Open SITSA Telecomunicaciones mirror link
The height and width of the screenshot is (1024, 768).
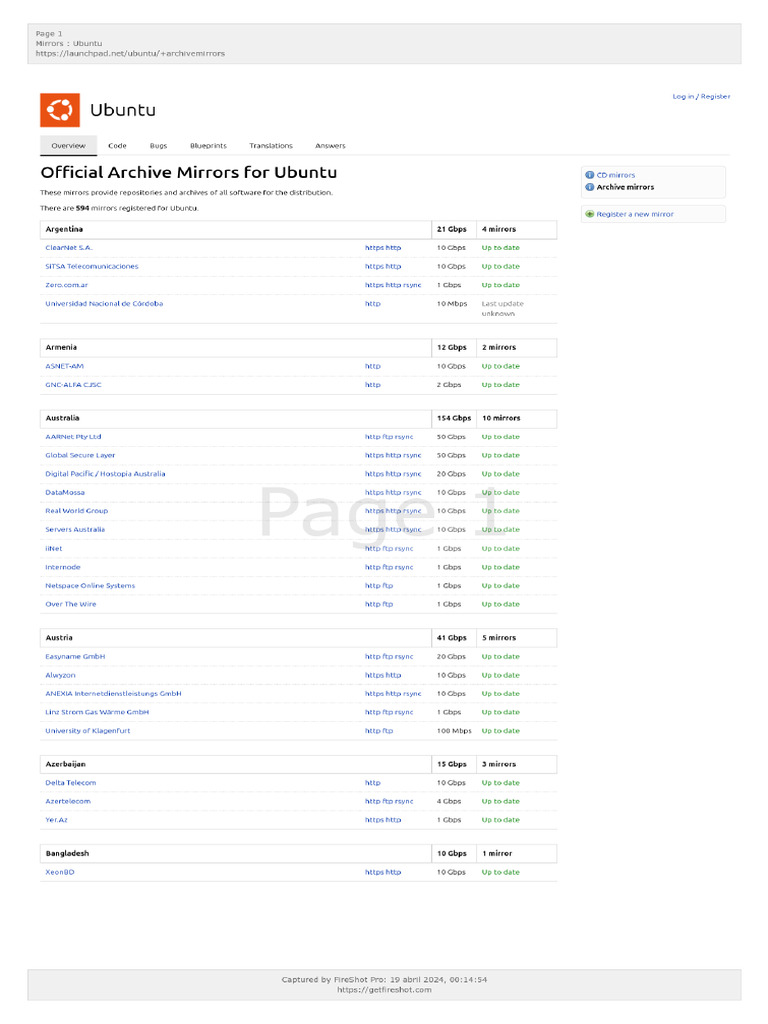pyautogui.click(x=92, y=266)
